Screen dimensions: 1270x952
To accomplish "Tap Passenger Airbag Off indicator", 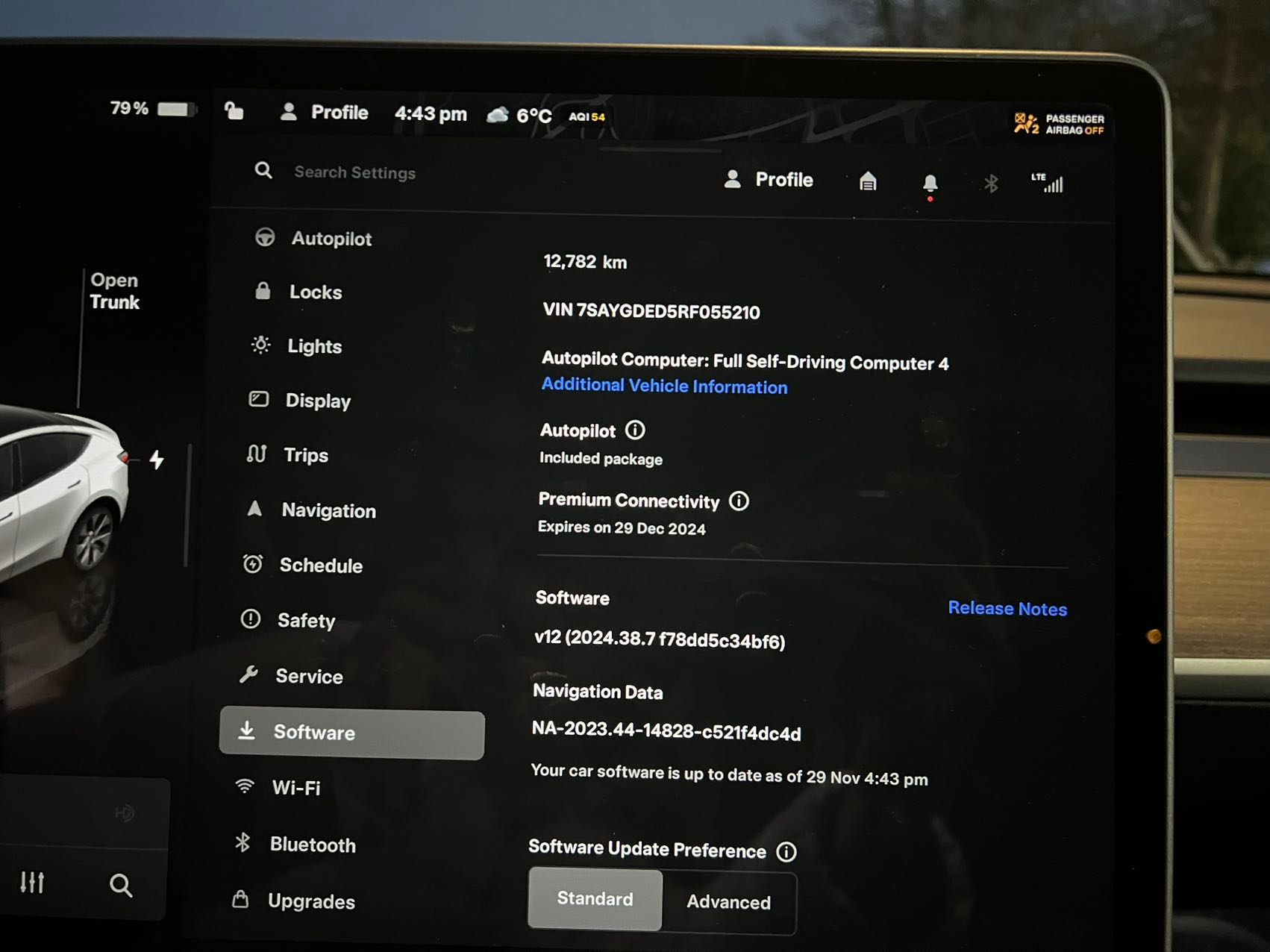I will click(x=1059, y=124).
